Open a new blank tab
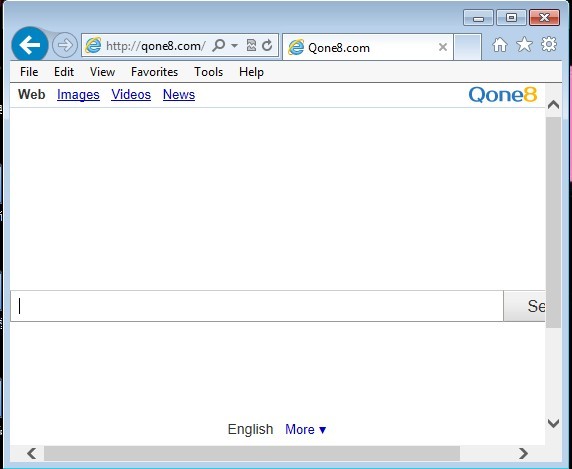 tap(467, 47)
